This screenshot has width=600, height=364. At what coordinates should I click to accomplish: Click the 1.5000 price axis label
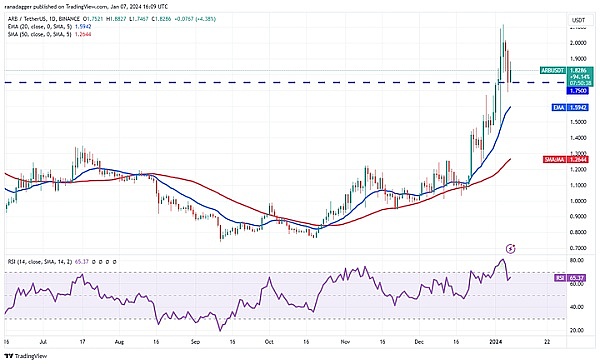[578, 122]
